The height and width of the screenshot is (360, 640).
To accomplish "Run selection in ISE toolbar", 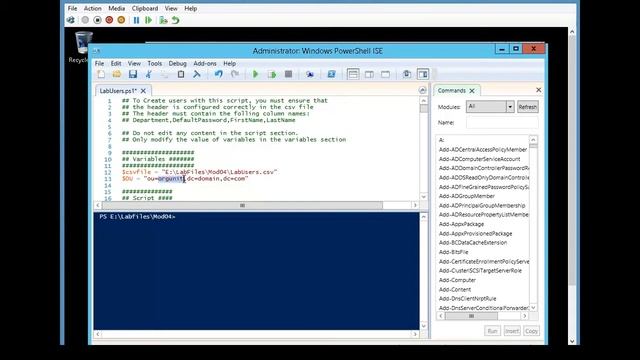I will coord(272,74).
